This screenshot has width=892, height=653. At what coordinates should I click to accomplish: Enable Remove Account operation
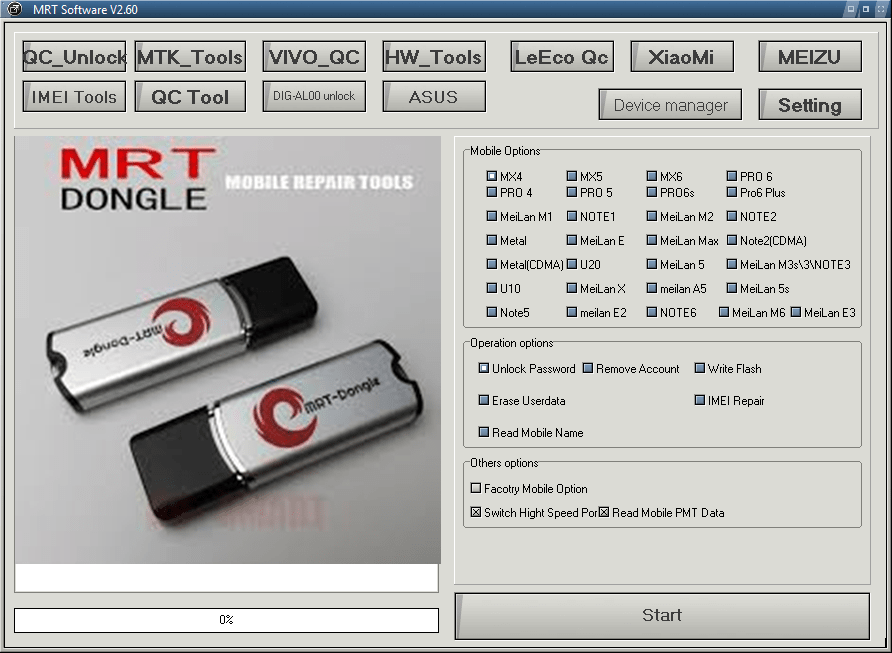tap(588, 368)
